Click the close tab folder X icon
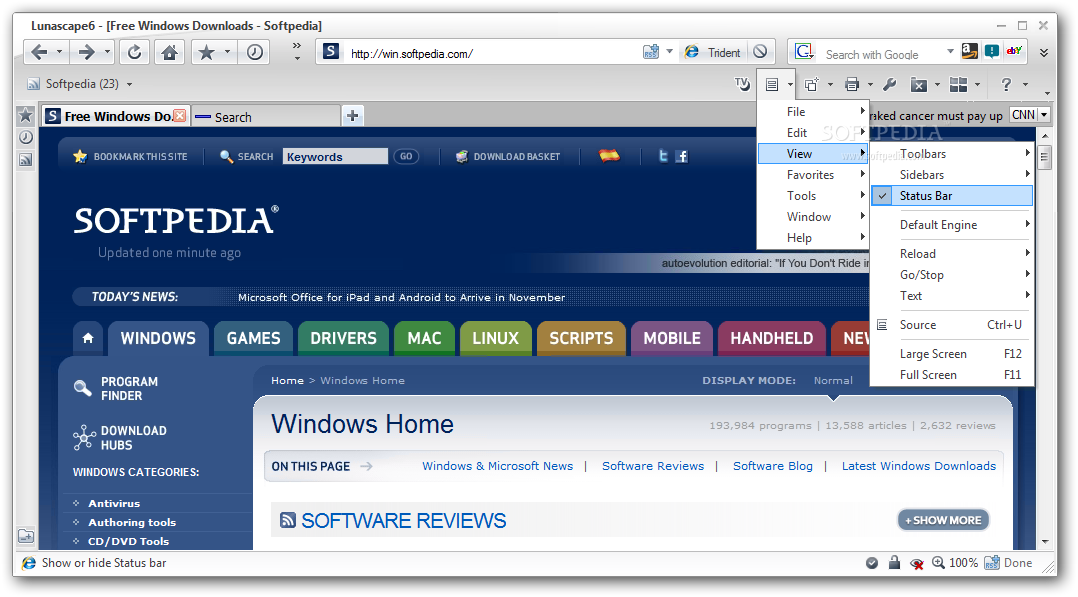The width and height of the screenshot is (1078, 597). click(x=918, y=85)
